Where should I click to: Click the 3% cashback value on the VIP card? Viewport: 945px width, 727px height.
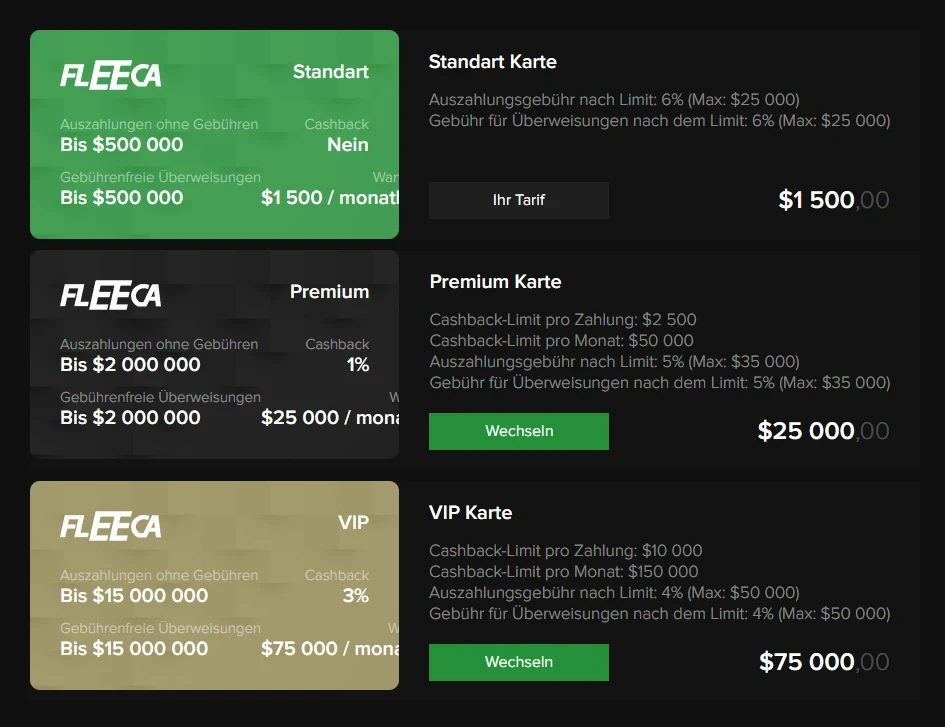[x=355, y=596]
